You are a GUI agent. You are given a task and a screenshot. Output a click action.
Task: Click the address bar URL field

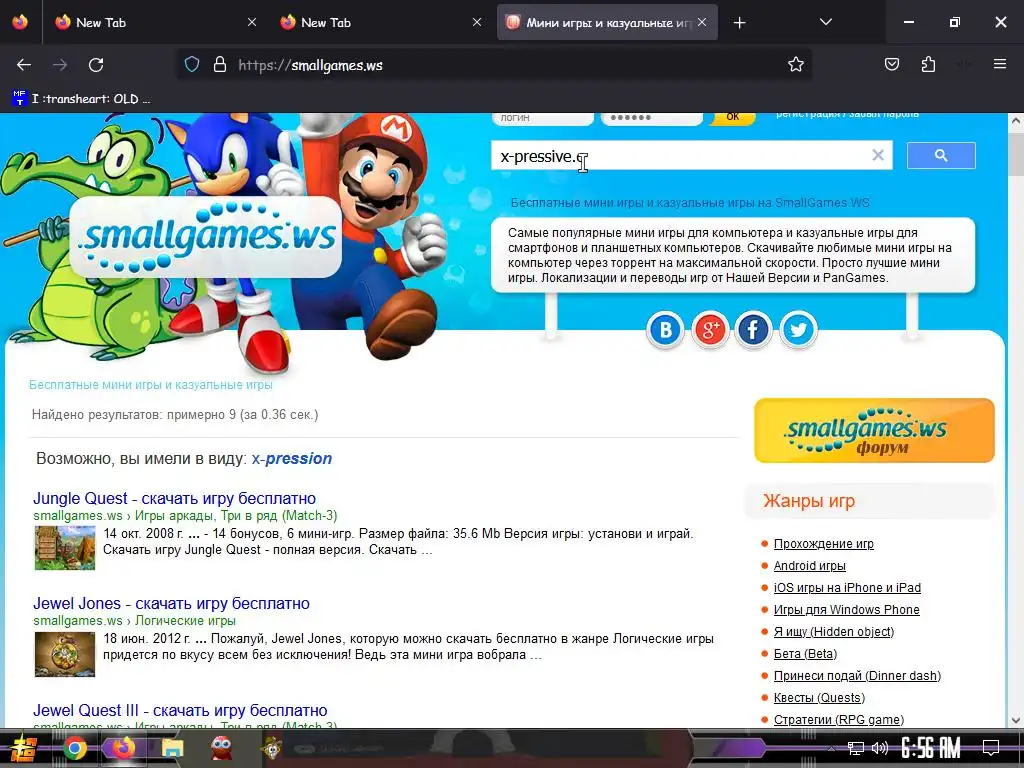[x=496, y=65]
